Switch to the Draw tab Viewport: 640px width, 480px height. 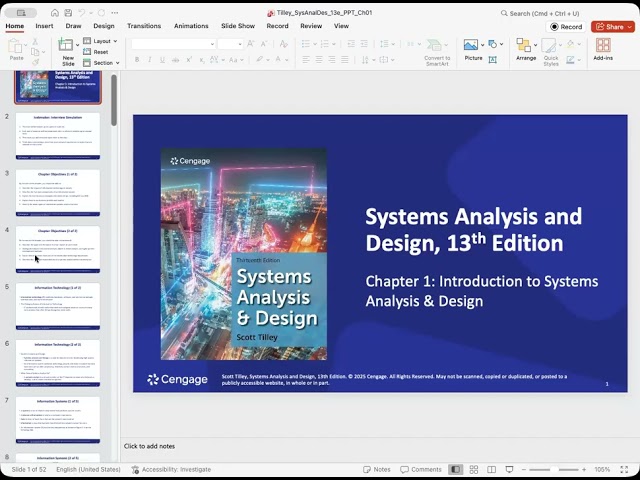[73, 26]
